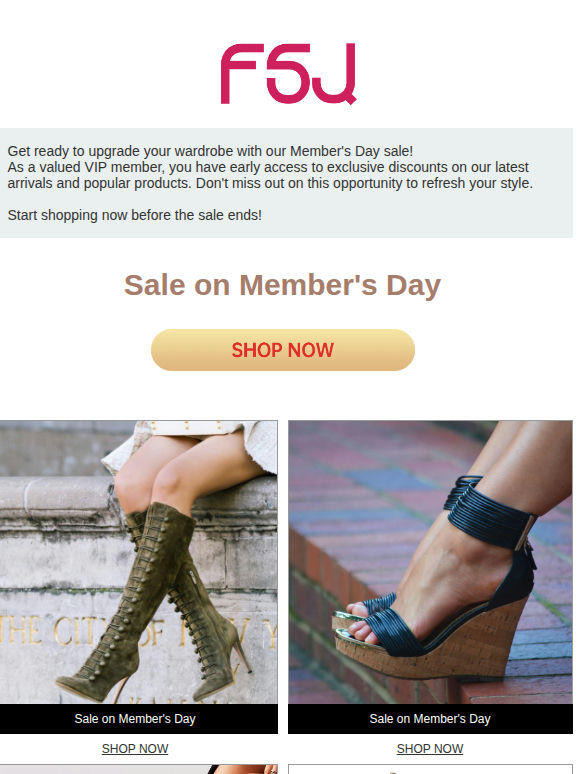The height and width of the screenshot is (774, 580).
Task: Click 'Start shopping now before the sale ends!' text
Action: pyautogui.click(x=134, y=215)
